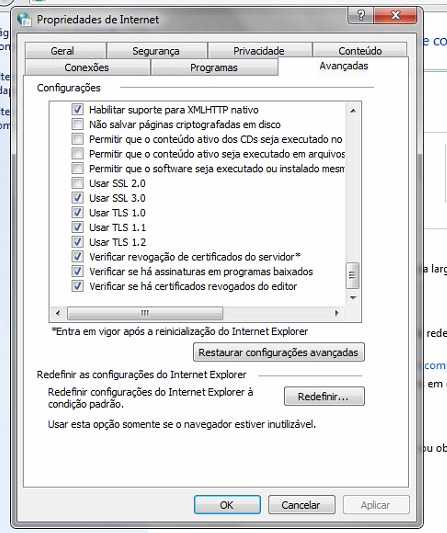The height and width of the screenshot is (533, 447).
Task: Check Não salvar páginas criptografadas em disco
Action: [78, 124]
